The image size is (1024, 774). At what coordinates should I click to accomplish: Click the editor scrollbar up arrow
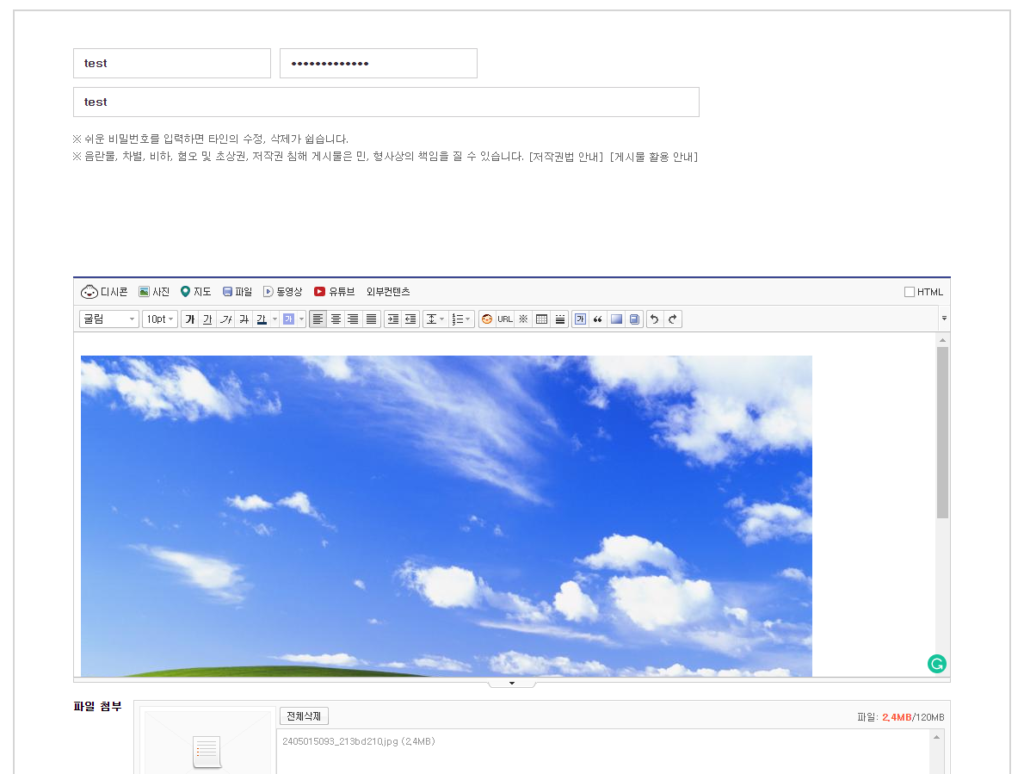click(x=942, y=340)
